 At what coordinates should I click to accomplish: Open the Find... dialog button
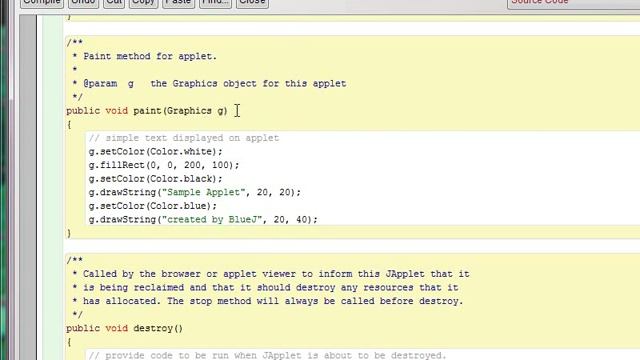click(x=216, y=3)
